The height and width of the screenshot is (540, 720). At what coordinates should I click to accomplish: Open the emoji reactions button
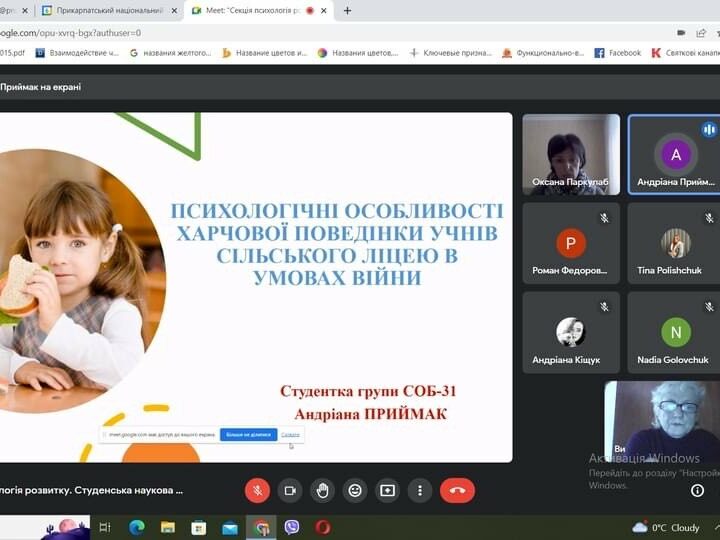click(x=354, y=490)
